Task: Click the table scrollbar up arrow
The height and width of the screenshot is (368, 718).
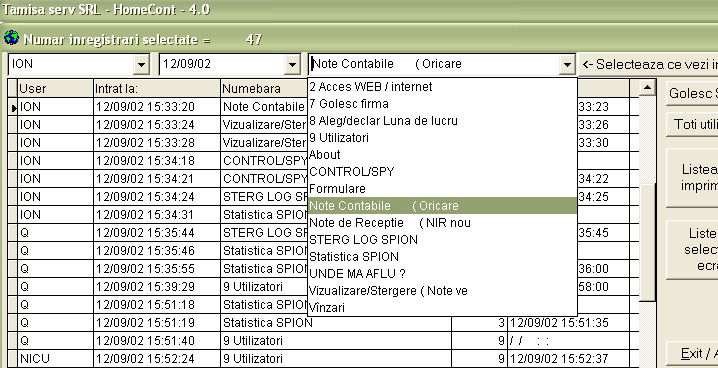Action: pyautogui.click(x=647, y=87)
